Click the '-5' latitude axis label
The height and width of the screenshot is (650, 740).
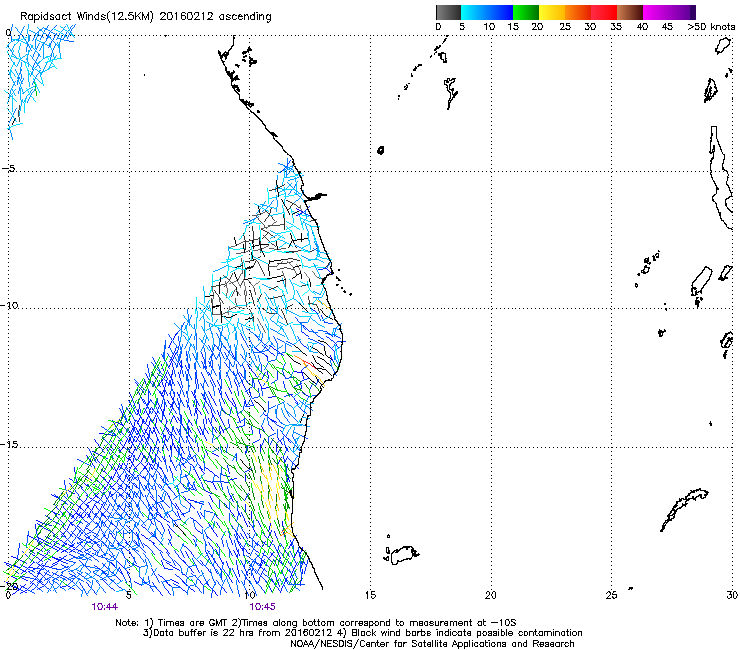9,169
